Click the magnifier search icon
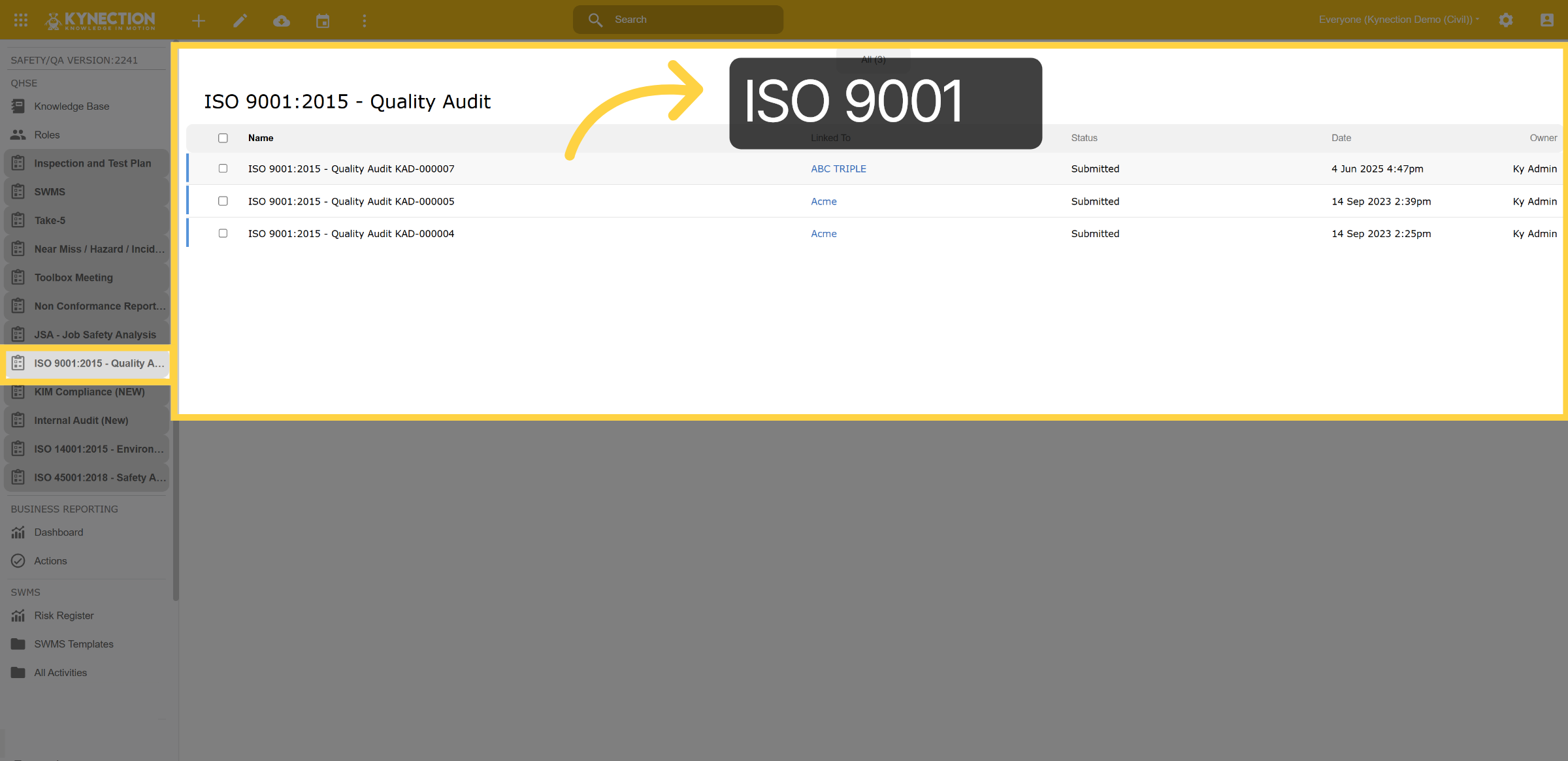The width and height of the screenshot is (1568, 761). click(x=595, y=20)
